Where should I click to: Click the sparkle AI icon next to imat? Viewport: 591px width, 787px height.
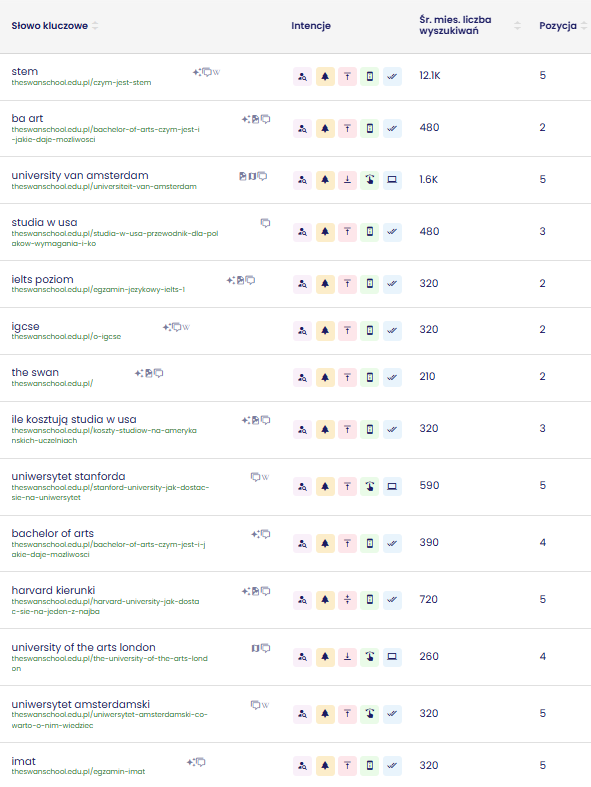pos(191,762)
